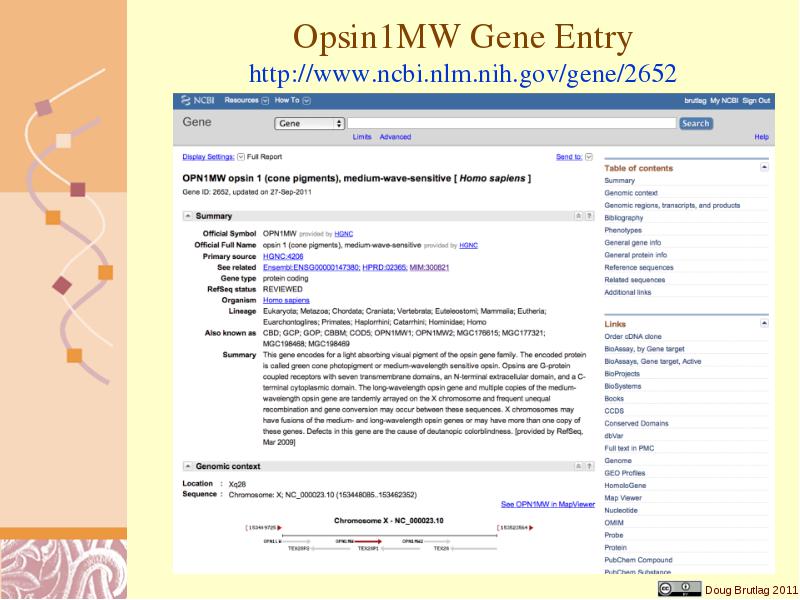Collapse the Links panel
The width and height of the screenshot is (800, 600).
point(764,323)
